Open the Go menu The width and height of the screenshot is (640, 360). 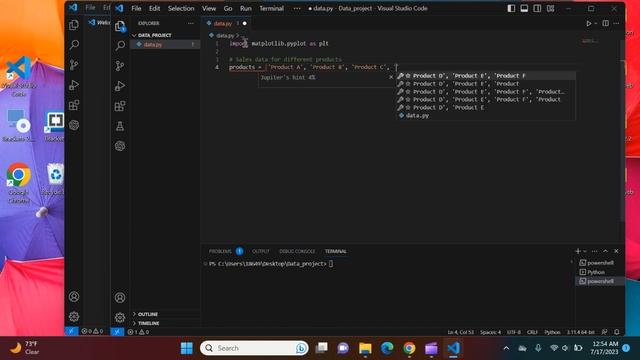click(228, 8)
